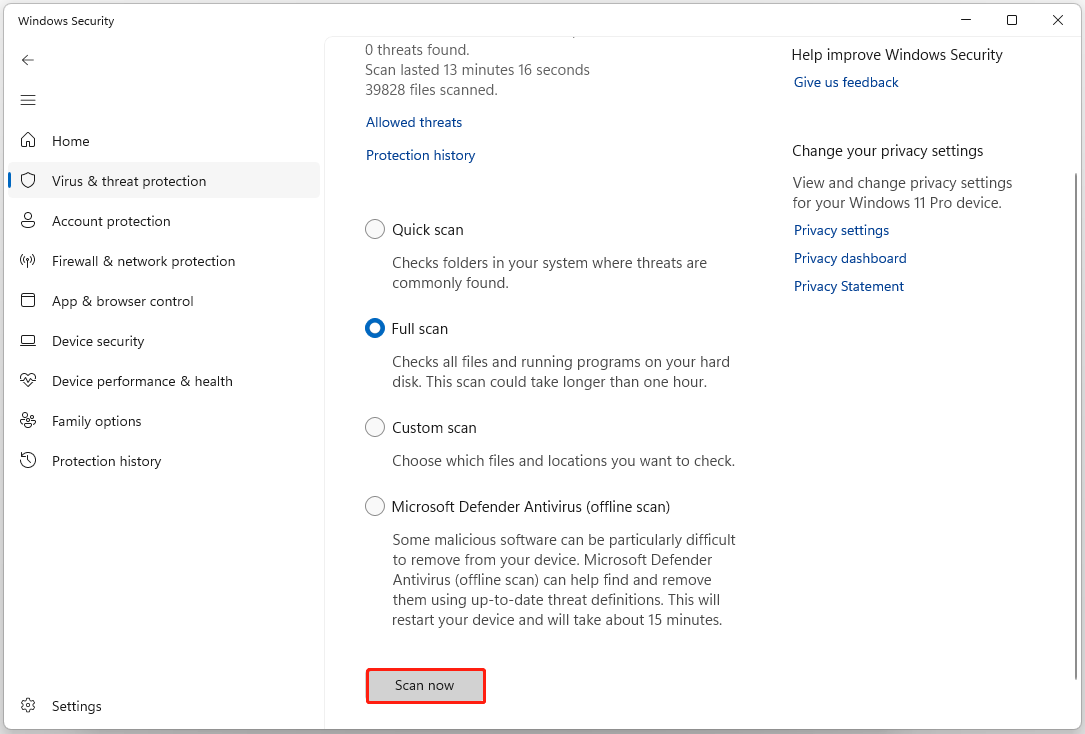The height and width of the screenshot is (734, 1085).
Task: Open Virus & threat protection section
Action: click(164, 181)
